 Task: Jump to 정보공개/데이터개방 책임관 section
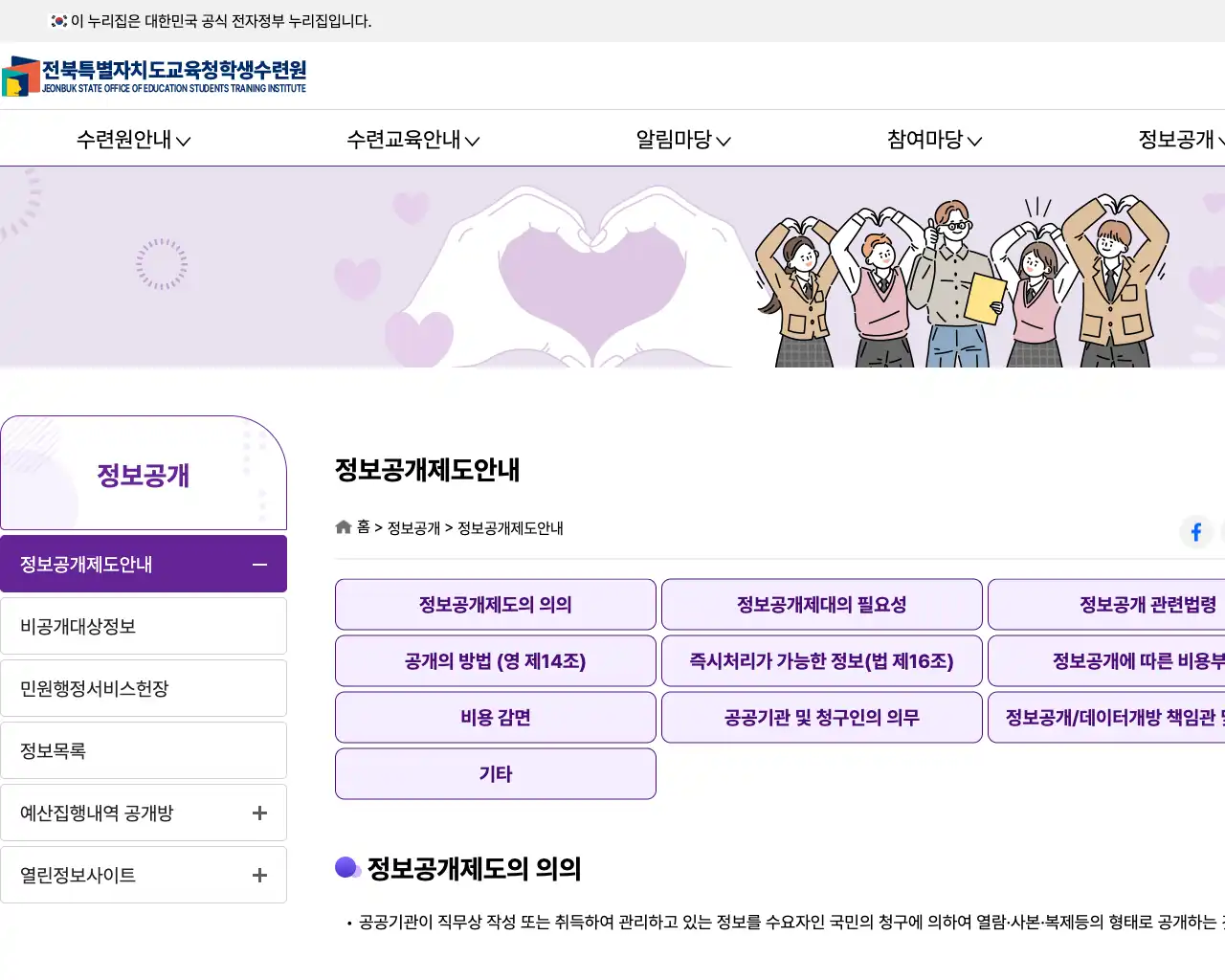click(x=1107, y=718)
